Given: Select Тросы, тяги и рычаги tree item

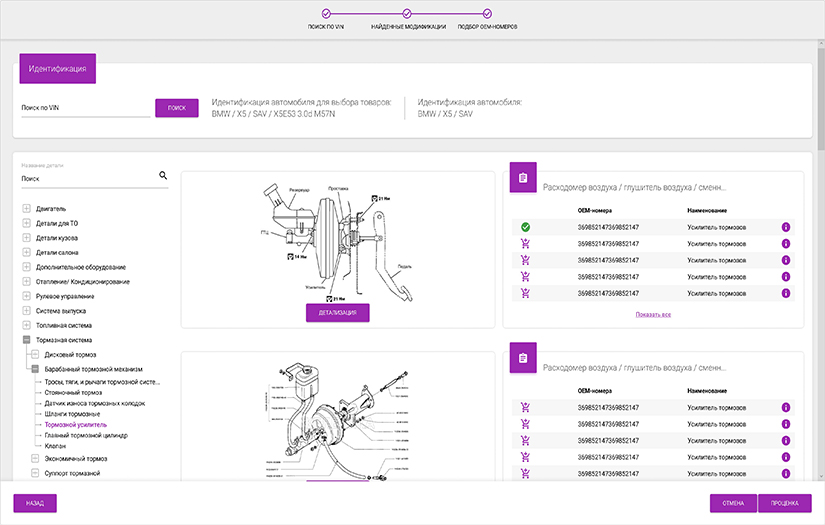Looking at the screenshot, I should click(102, 382).
